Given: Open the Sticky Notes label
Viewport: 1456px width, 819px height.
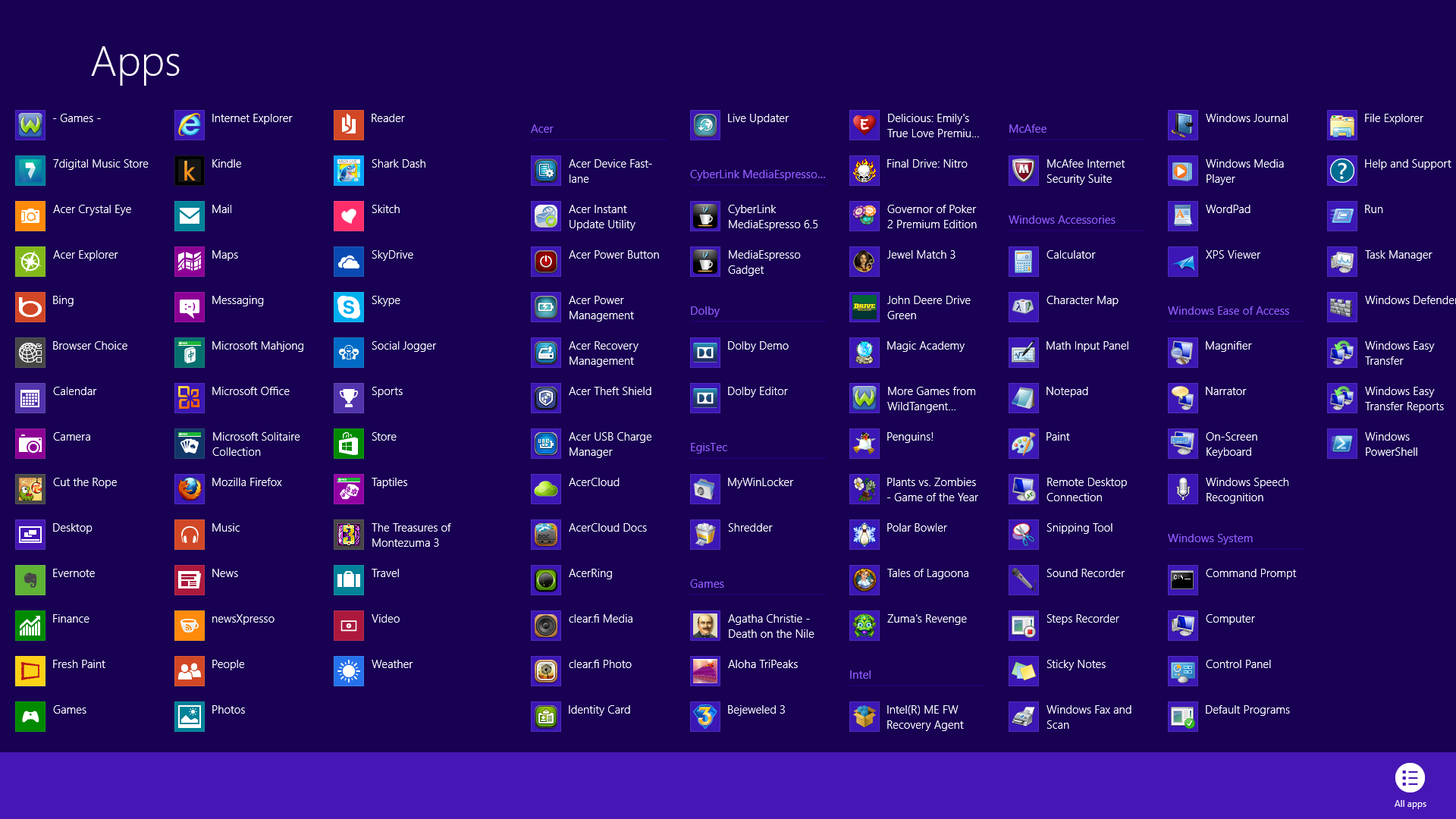Looking at the screenshot, I should pos(1076,664).
